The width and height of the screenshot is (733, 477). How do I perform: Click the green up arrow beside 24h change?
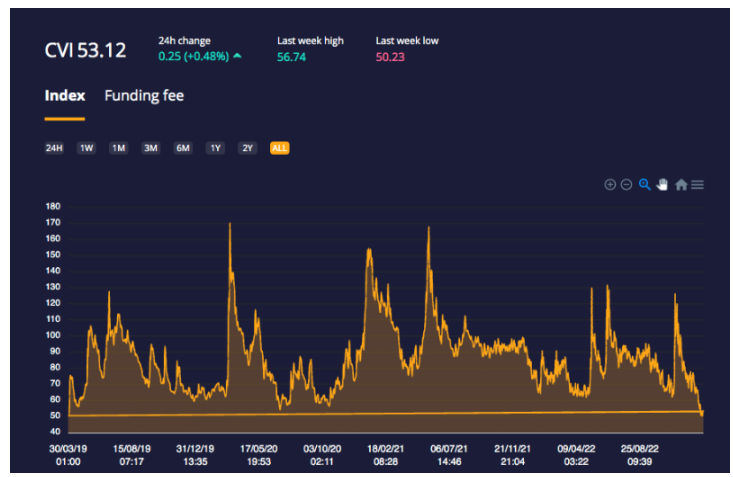237,56
